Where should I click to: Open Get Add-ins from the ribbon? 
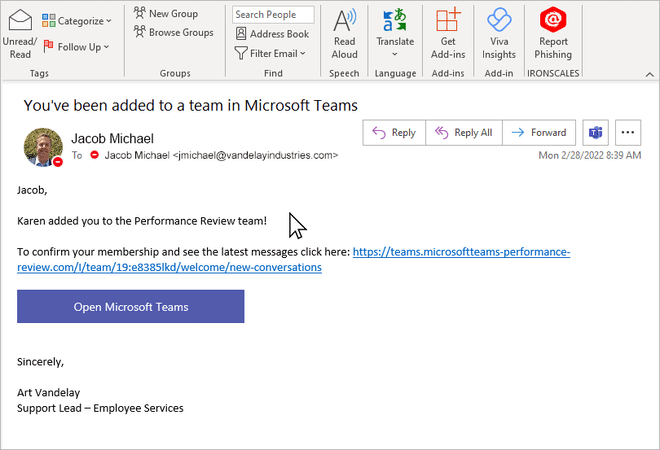tap(448, 21)
